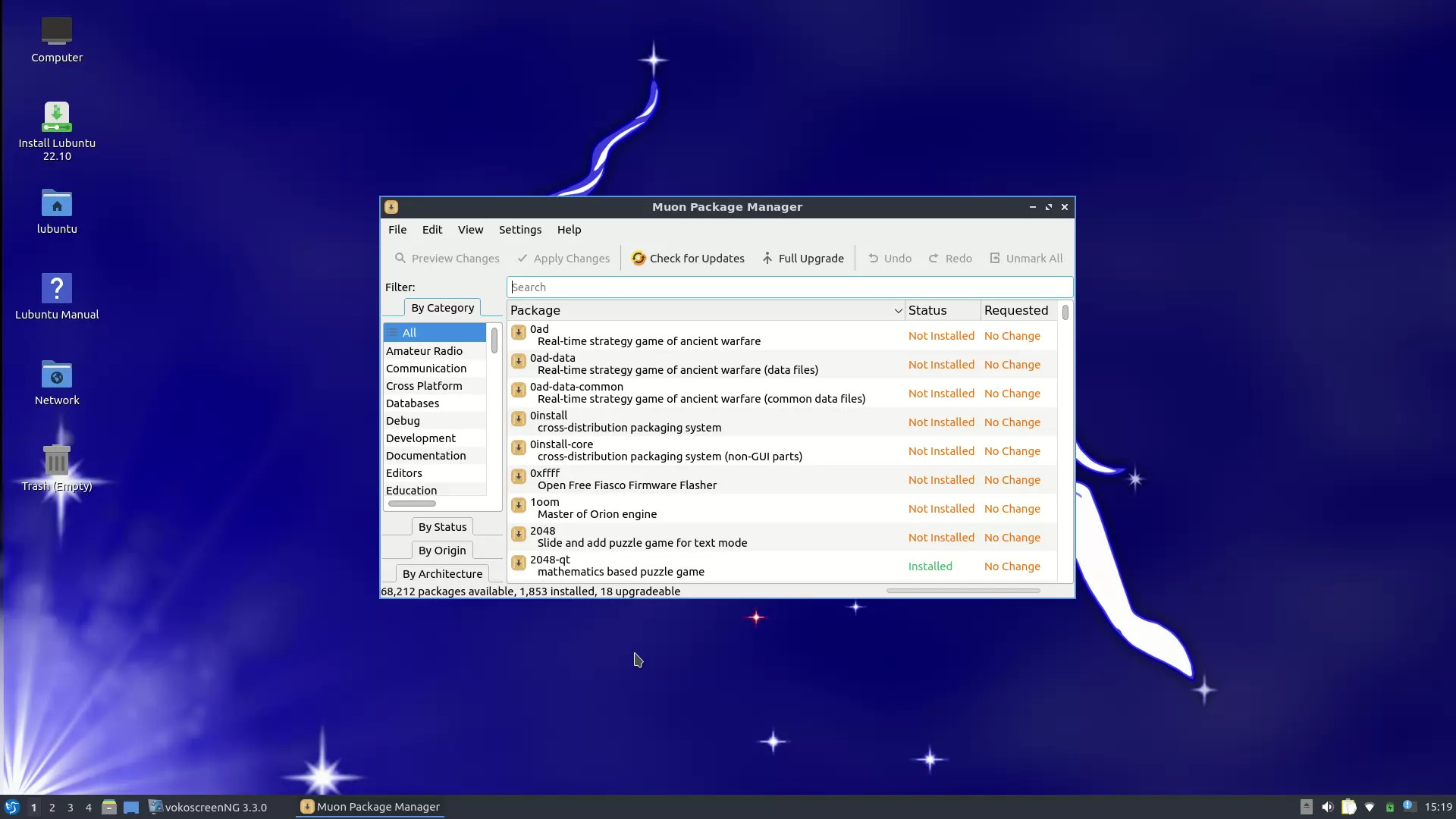Switch to virtual desktop 3

click(71, 807)
